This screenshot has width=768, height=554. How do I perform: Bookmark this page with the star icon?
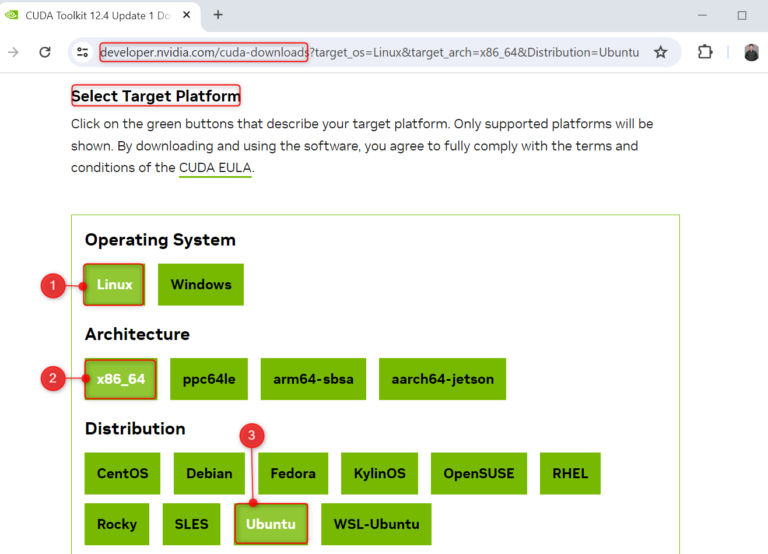(x=660, y=52)
